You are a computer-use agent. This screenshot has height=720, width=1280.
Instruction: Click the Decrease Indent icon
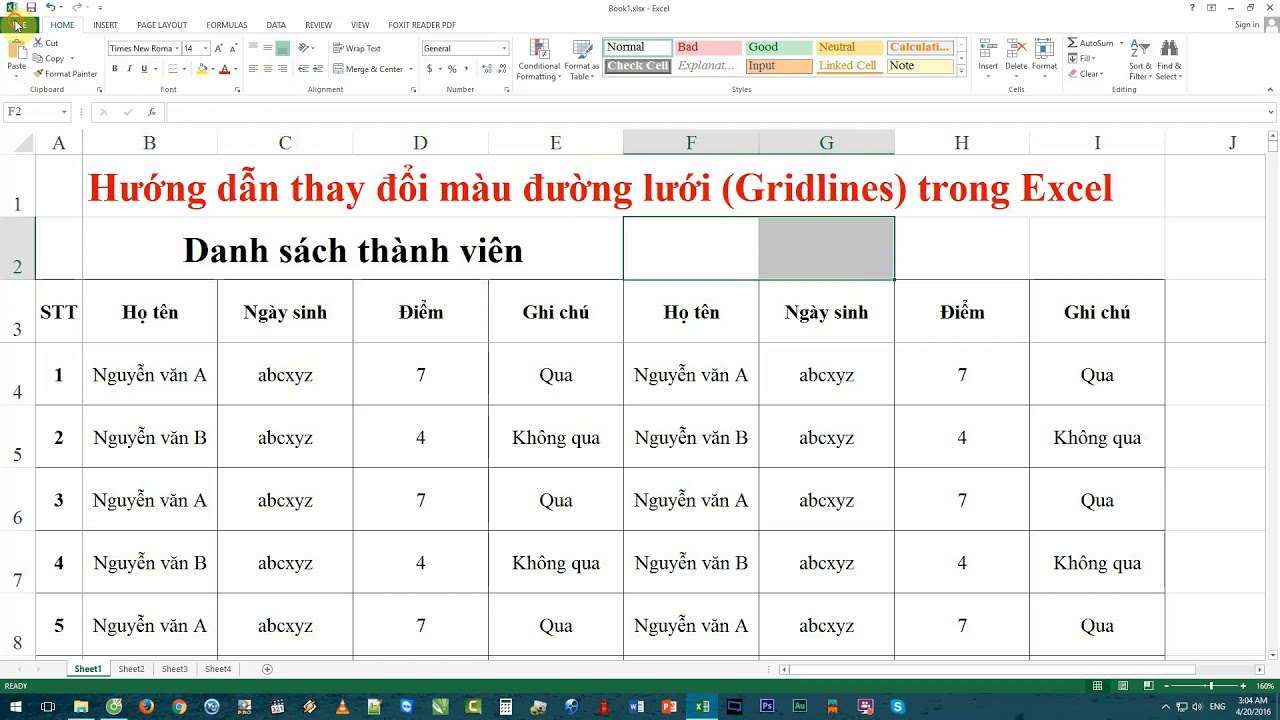pyautogui.click(x=304, y=69)
